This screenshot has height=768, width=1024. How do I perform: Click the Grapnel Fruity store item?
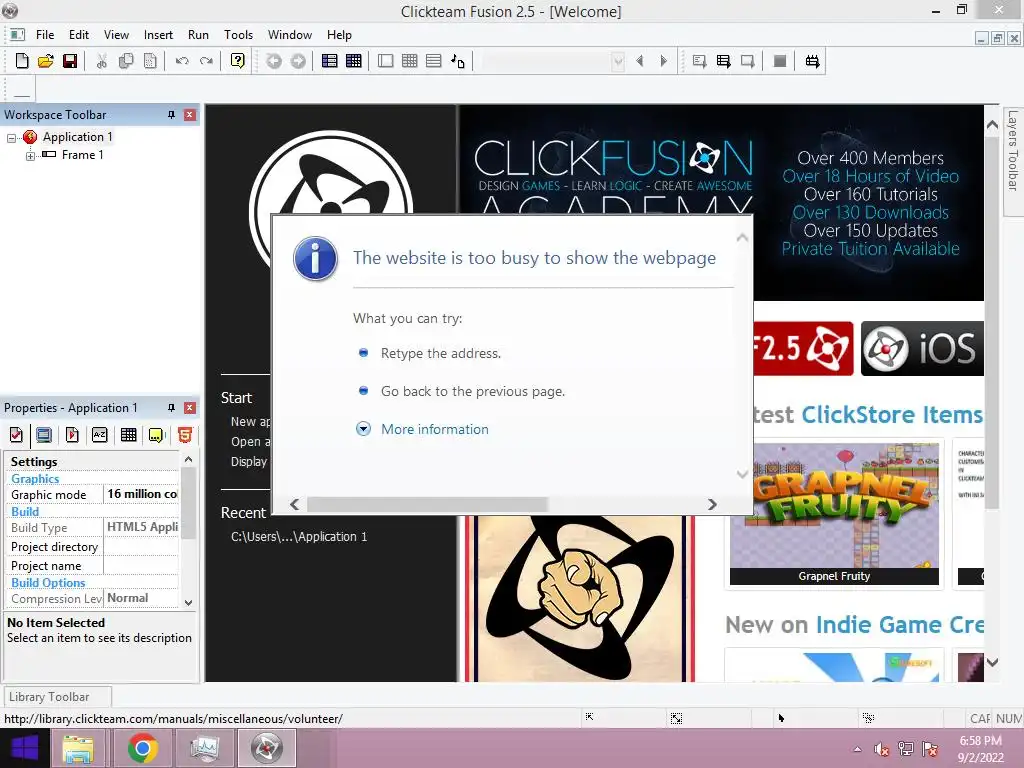(834, 513)
